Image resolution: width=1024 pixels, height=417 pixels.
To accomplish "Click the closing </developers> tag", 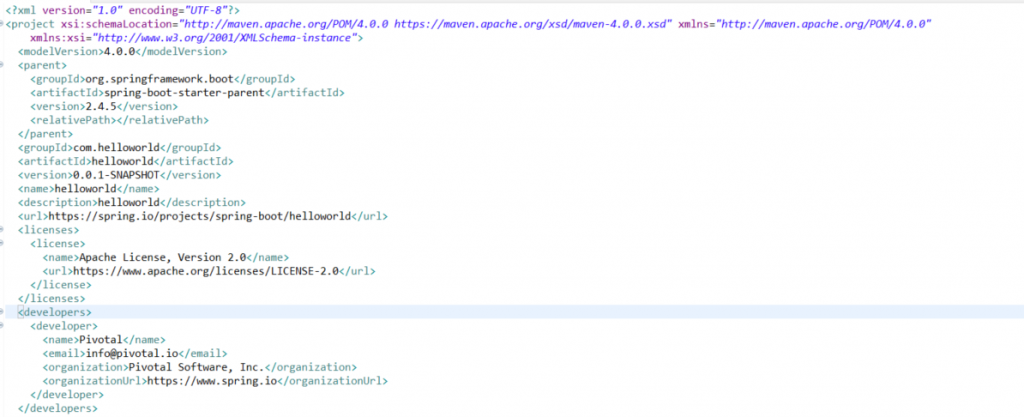I will pos(57,409).
